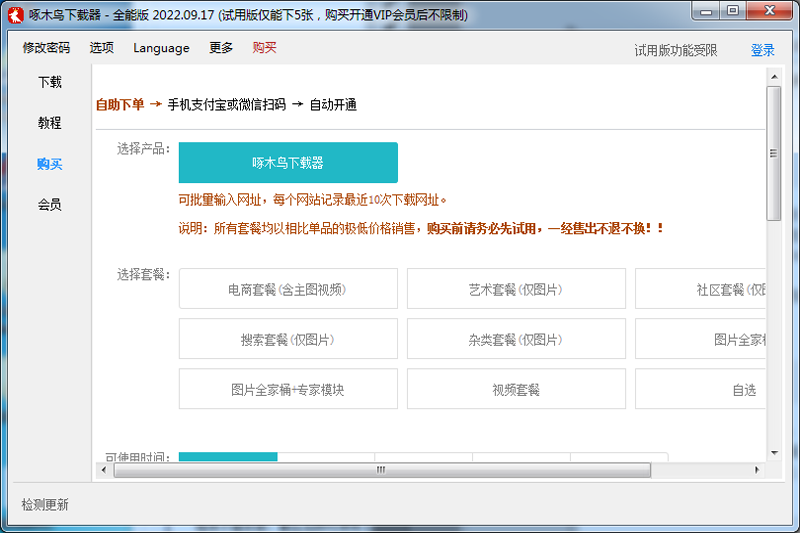Image resolution: width=800 pixels, height=533 pixels.
Task: Choose the 电商套餐(含主图视频) package
Action: [x=288, y=289]
